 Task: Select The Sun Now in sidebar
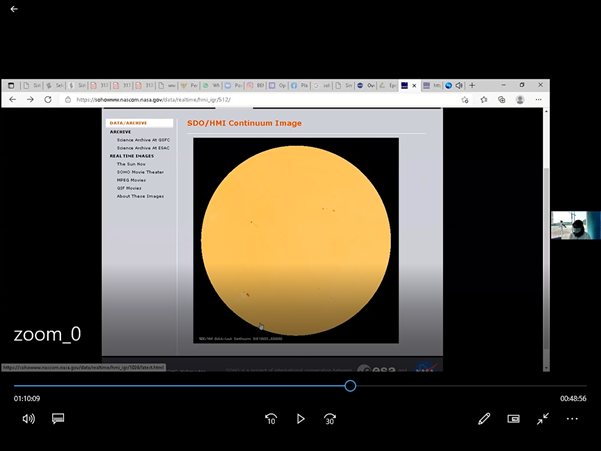click(131, 164)
